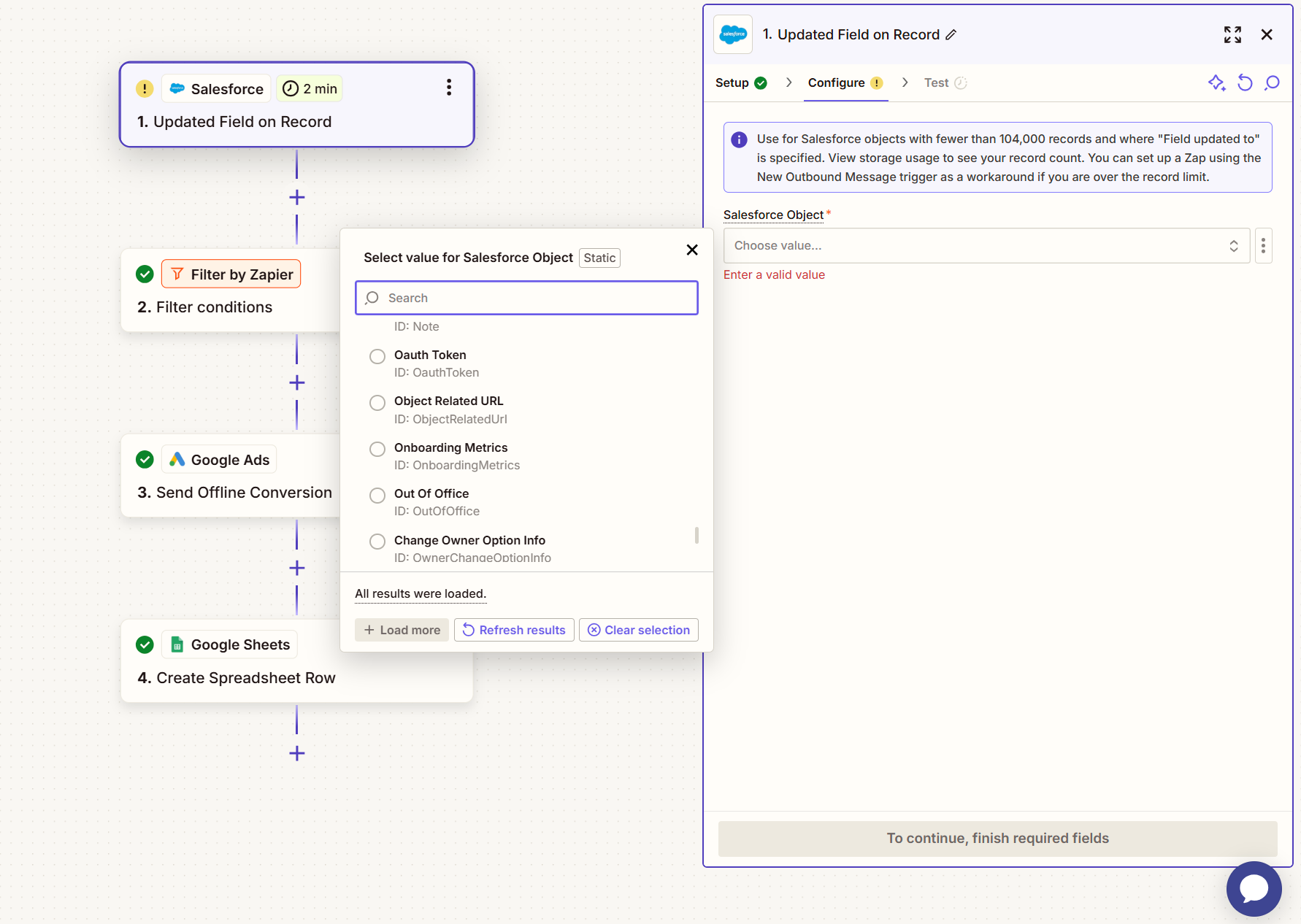The image size is (1301, 924).
Task: Expand the editor panel to full screen
Action: (x=1232, y=35)
